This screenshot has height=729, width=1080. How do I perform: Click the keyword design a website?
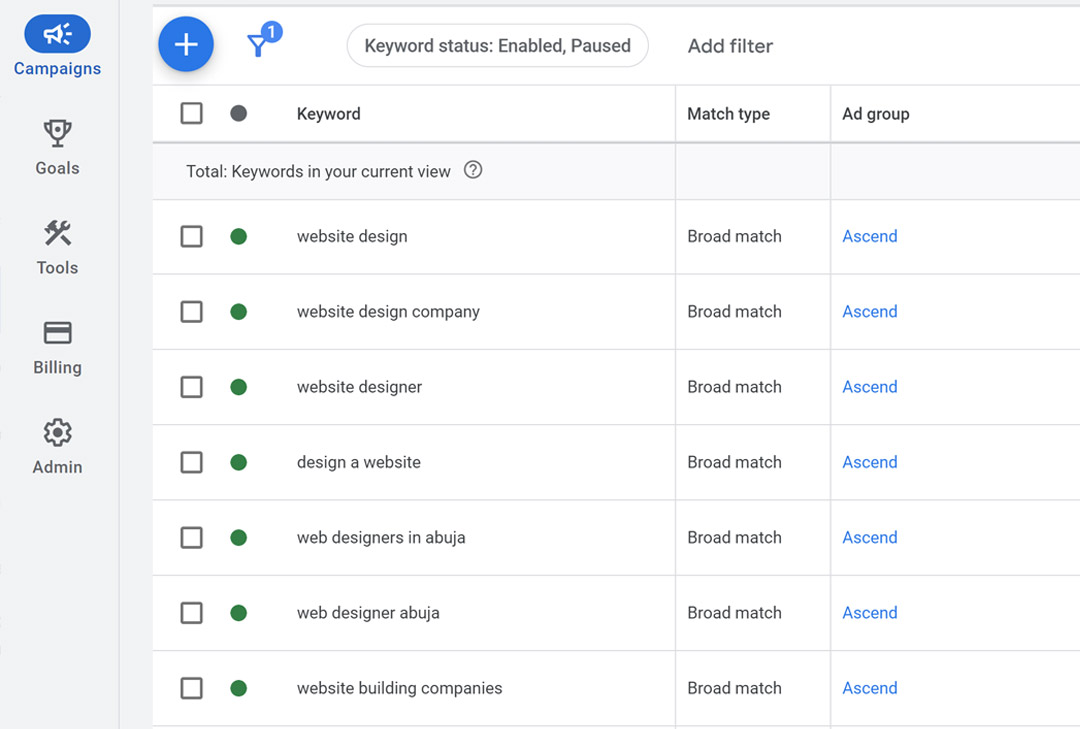pos(359,462)
